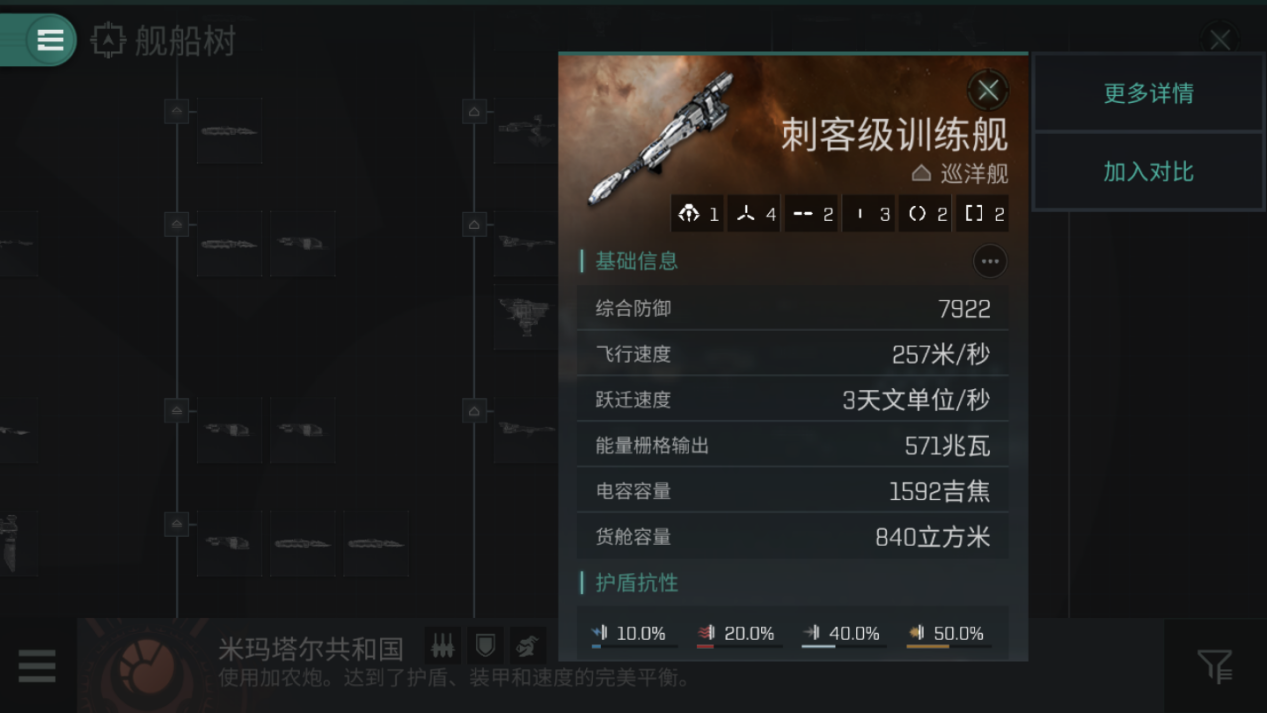Click the 50.0% orange shield resistance bar
Screen dimensions: 1267x713
(946, 635)
